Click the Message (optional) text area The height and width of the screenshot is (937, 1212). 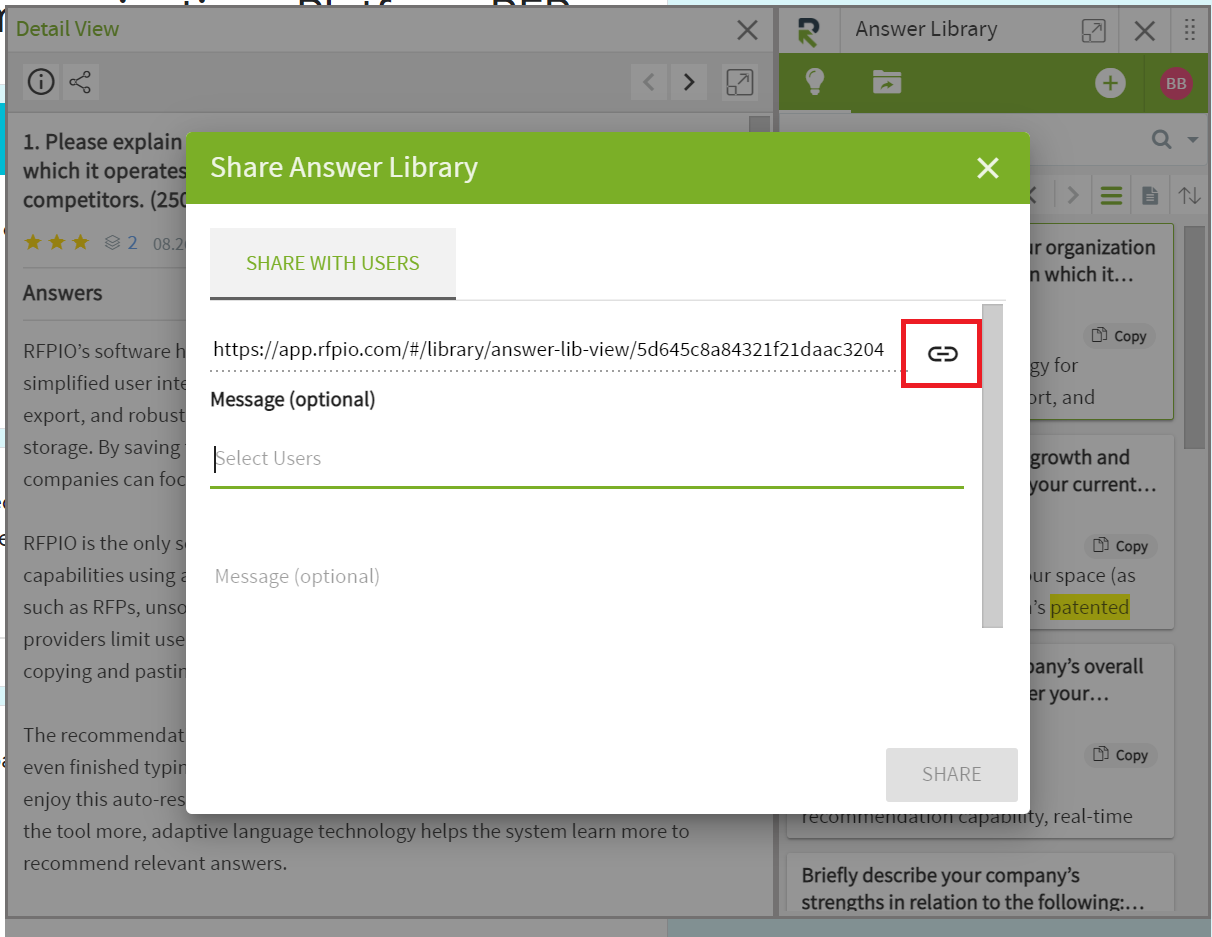[x=587, y=577]
